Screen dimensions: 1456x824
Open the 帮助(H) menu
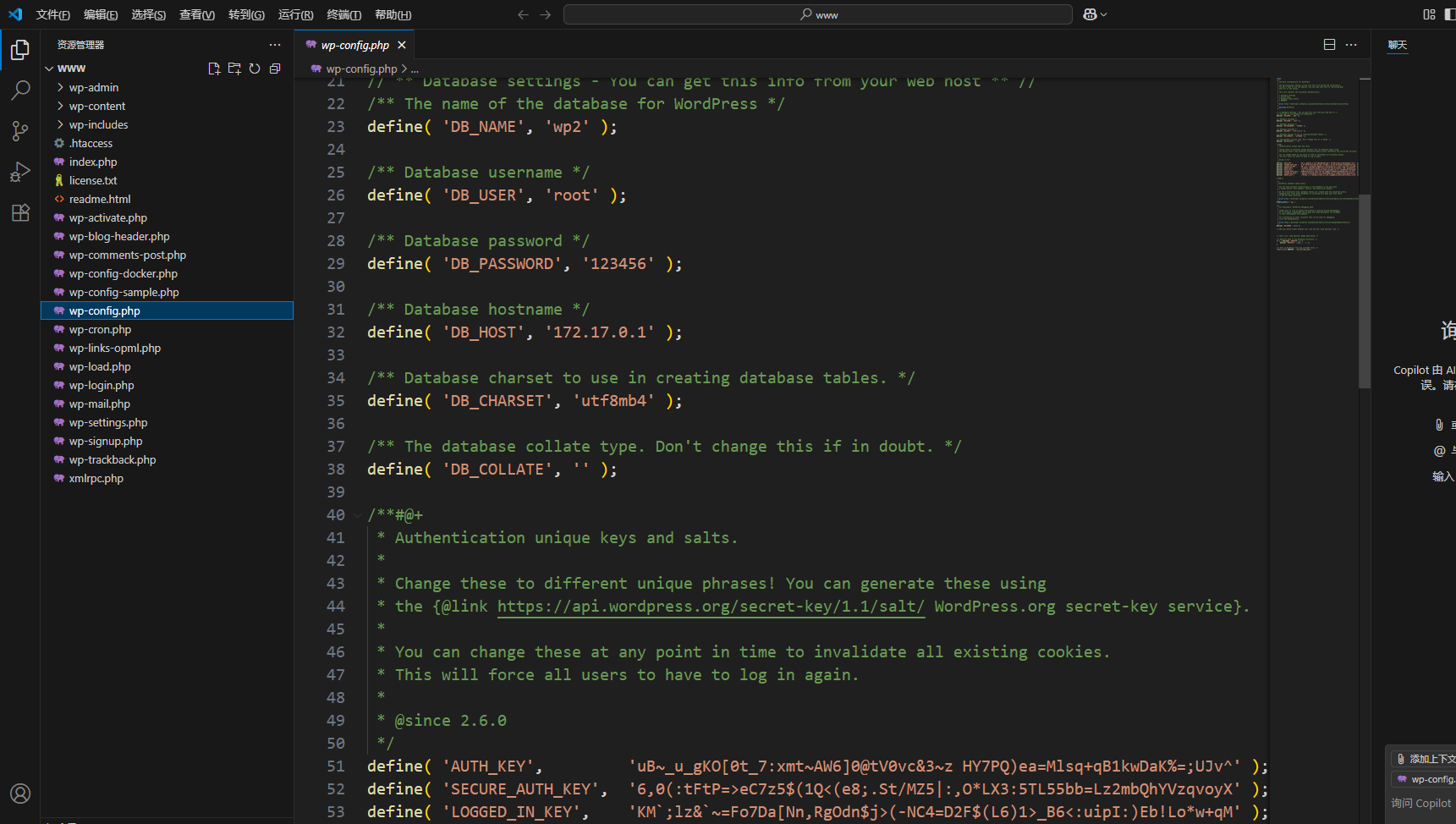[393, 14]
